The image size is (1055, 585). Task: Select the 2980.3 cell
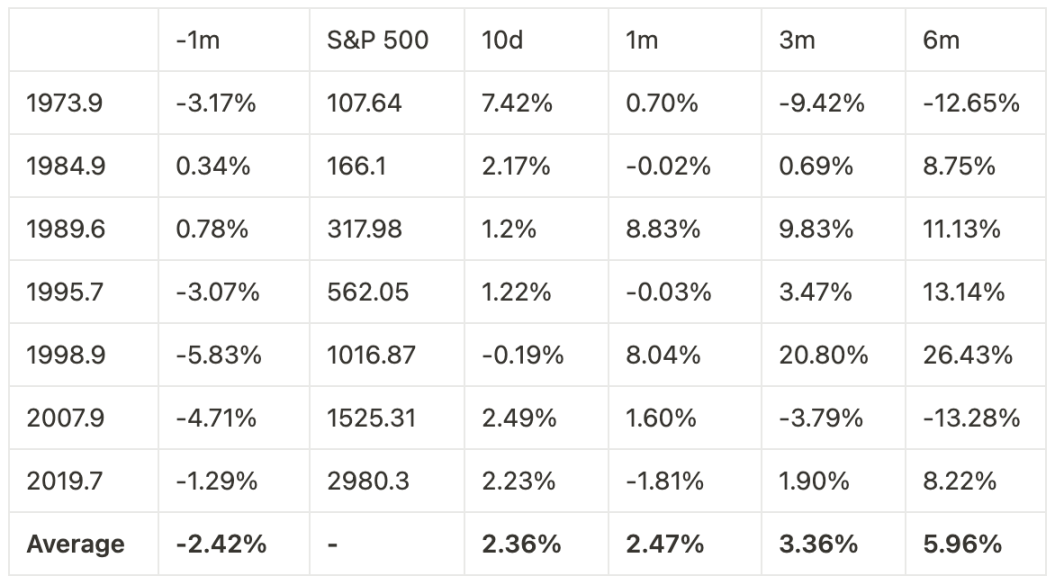click(365, 481)
